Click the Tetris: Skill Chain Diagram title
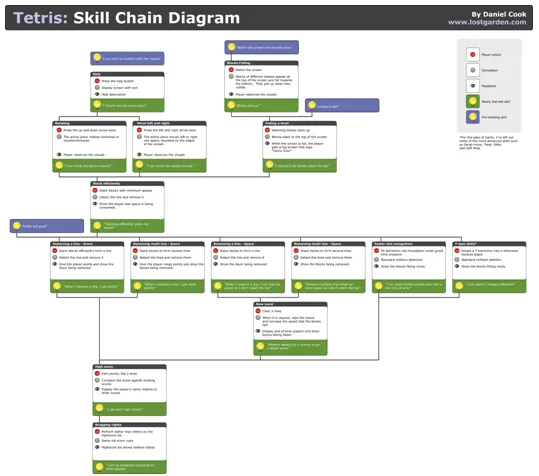The width and height of the screenshot is (539, 476). [126, 18]
